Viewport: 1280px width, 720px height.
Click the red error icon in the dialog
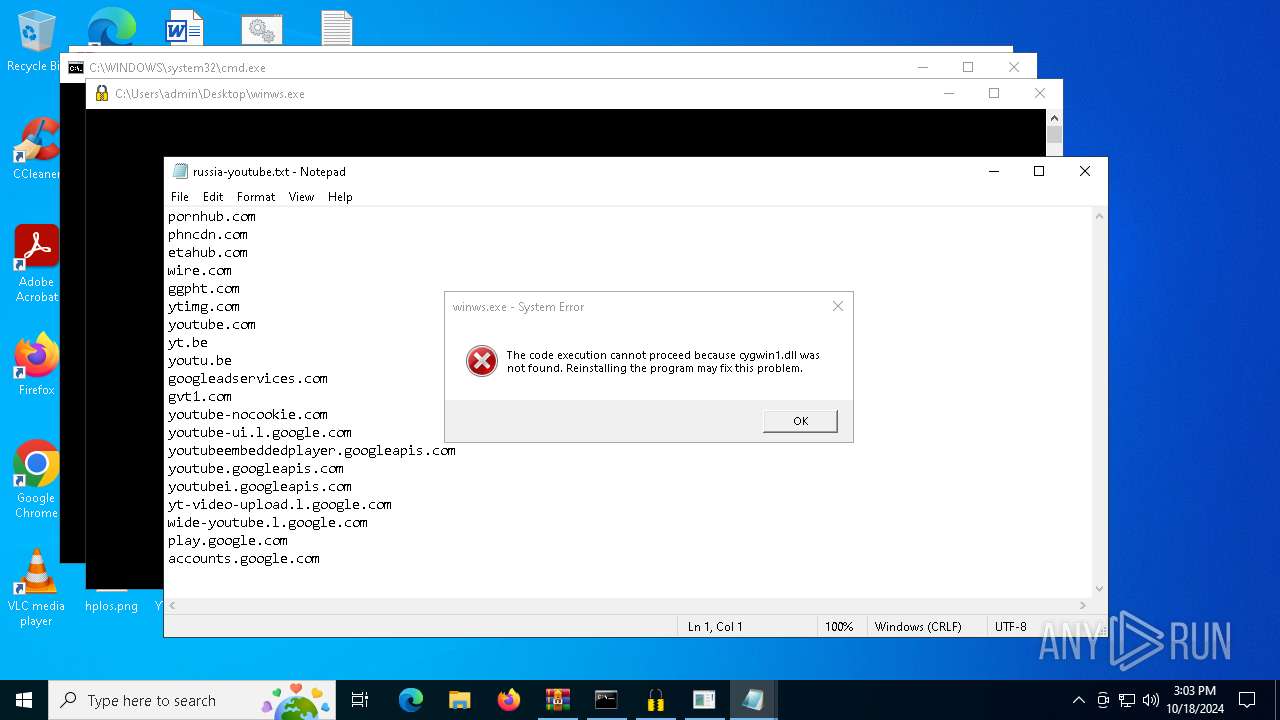pos(481,361)
